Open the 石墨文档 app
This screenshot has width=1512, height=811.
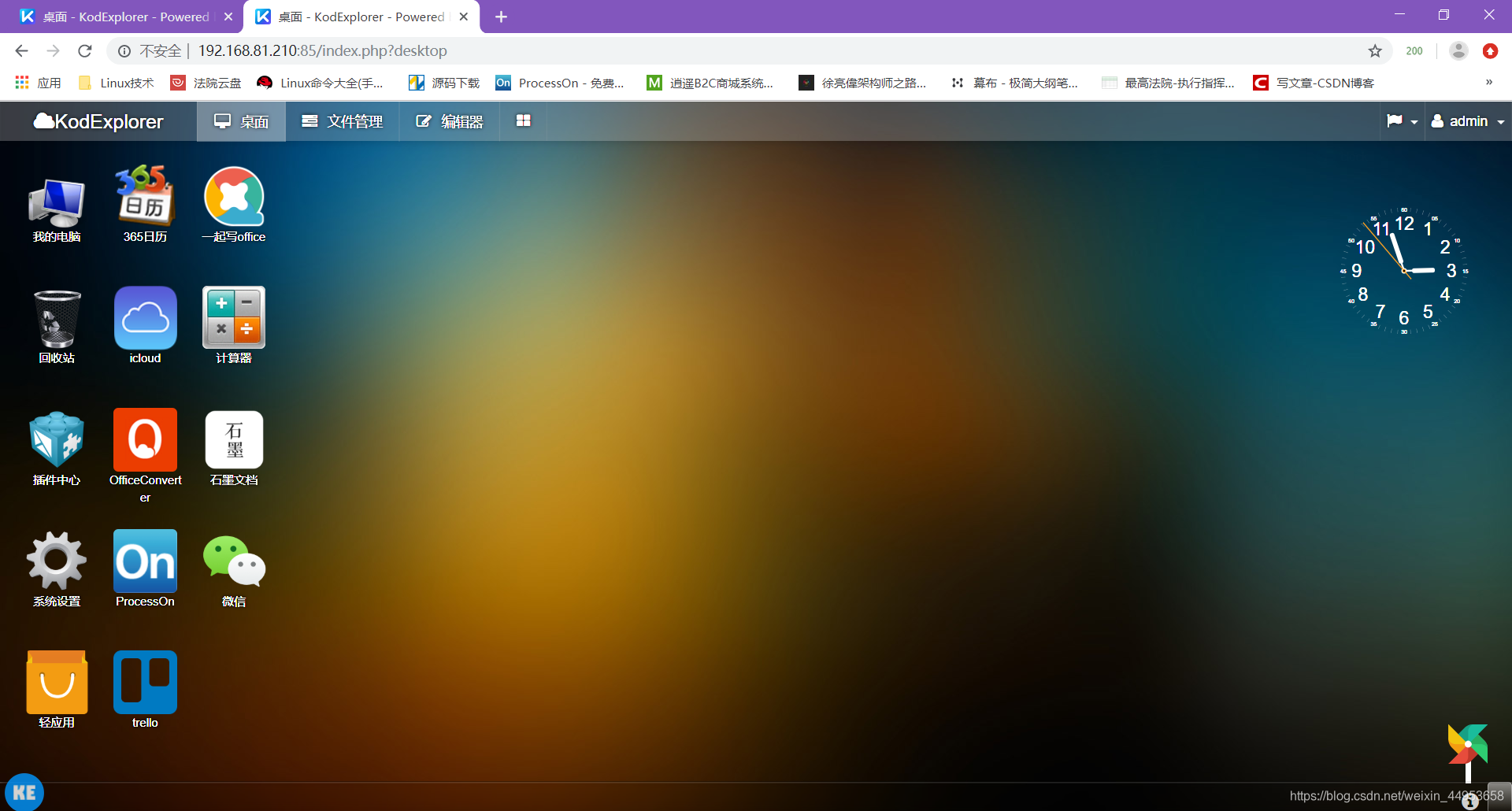[x=234, y=446]
